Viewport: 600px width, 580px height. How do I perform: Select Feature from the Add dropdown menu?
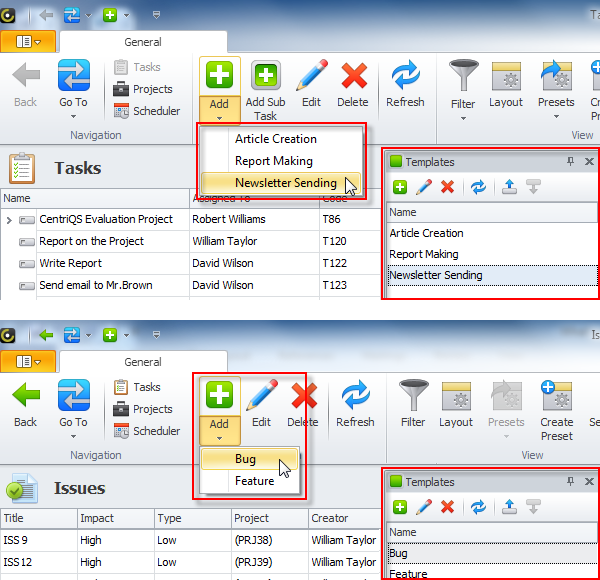254,481
